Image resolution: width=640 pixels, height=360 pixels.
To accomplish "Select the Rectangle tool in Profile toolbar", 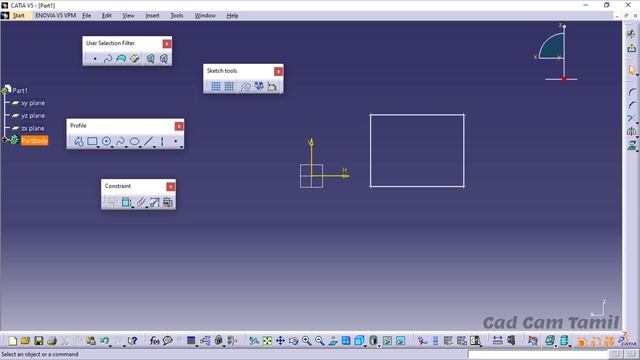I will [92, 141].
